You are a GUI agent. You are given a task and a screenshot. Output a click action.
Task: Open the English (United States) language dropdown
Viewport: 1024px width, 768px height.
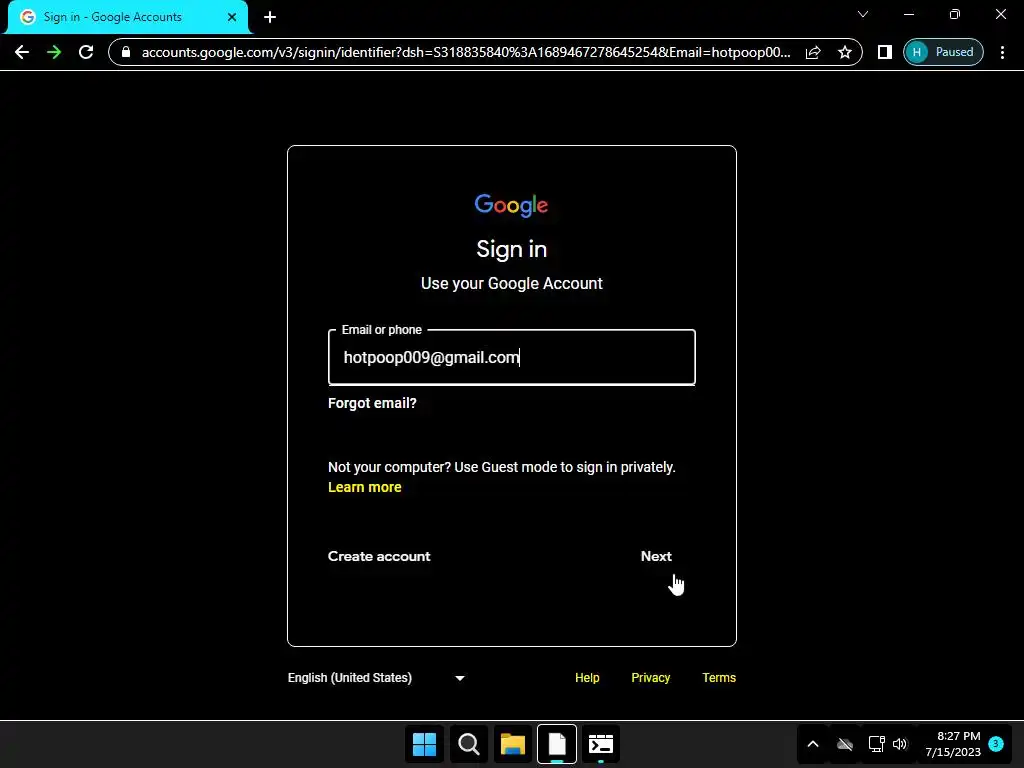pyautogui.click(x=377, y=678)
